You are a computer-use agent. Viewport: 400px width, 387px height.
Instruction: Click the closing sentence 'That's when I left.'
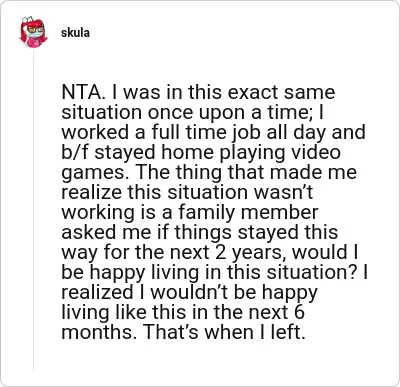pyautogui.click(x=225, y=332)
